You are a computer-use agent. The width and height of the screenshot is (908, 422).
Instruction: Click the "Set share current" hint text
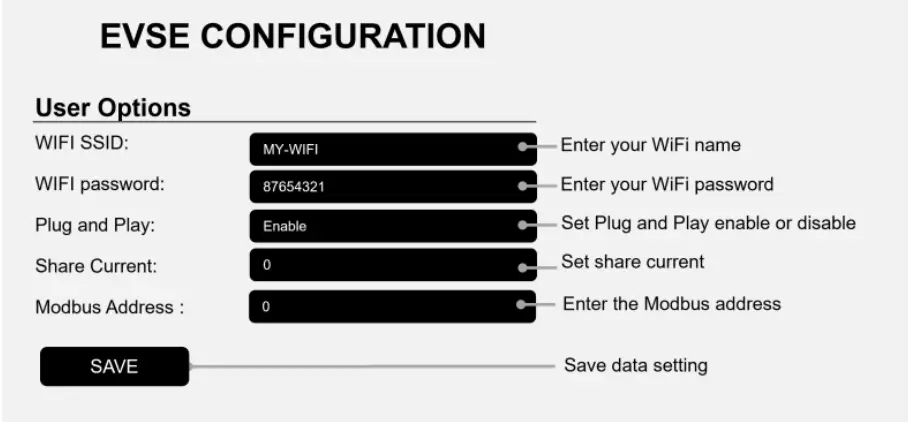[632, 262]
